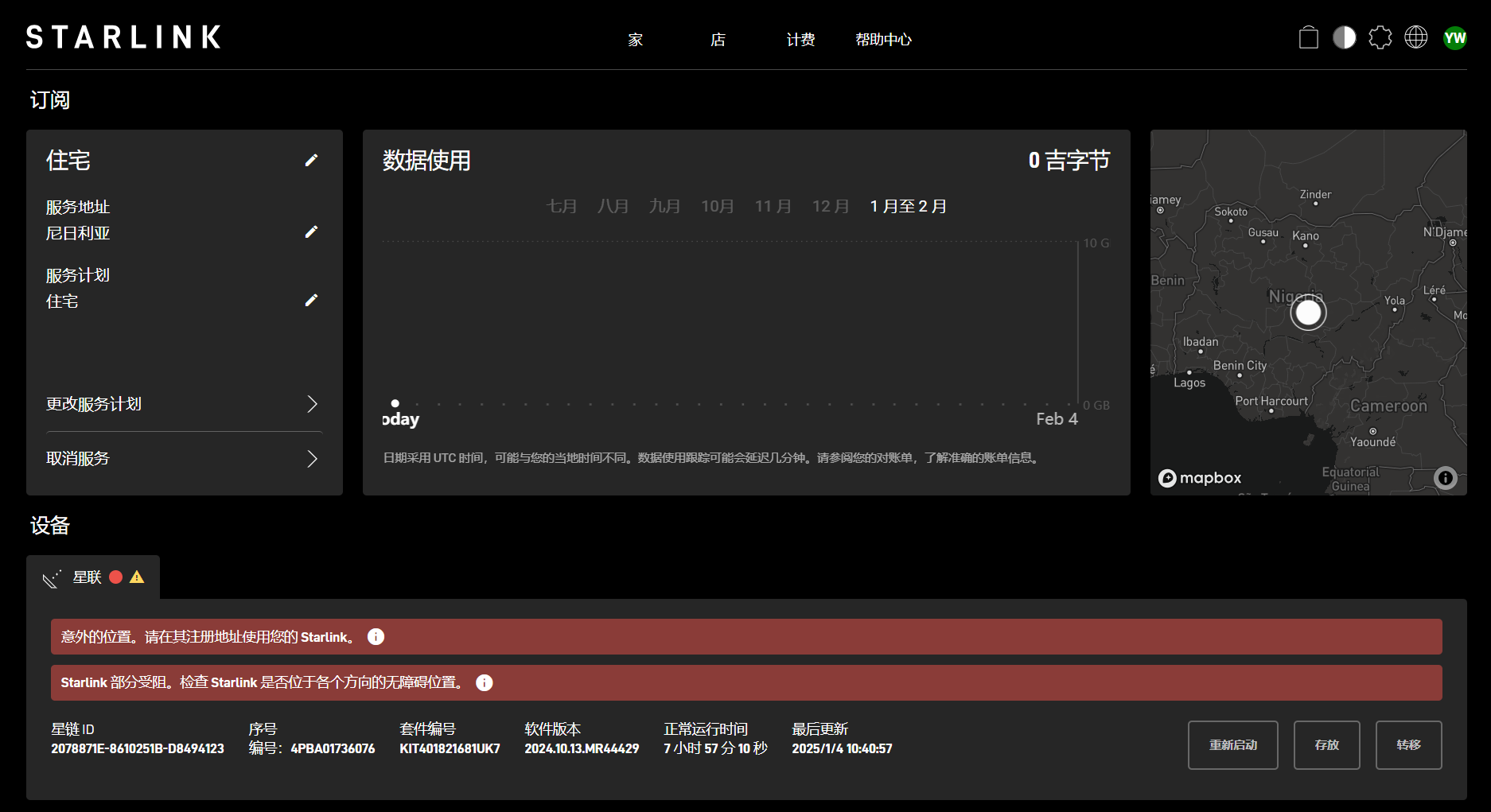
Task: Click the 转移 button
Action: (x=1409, y=745)
